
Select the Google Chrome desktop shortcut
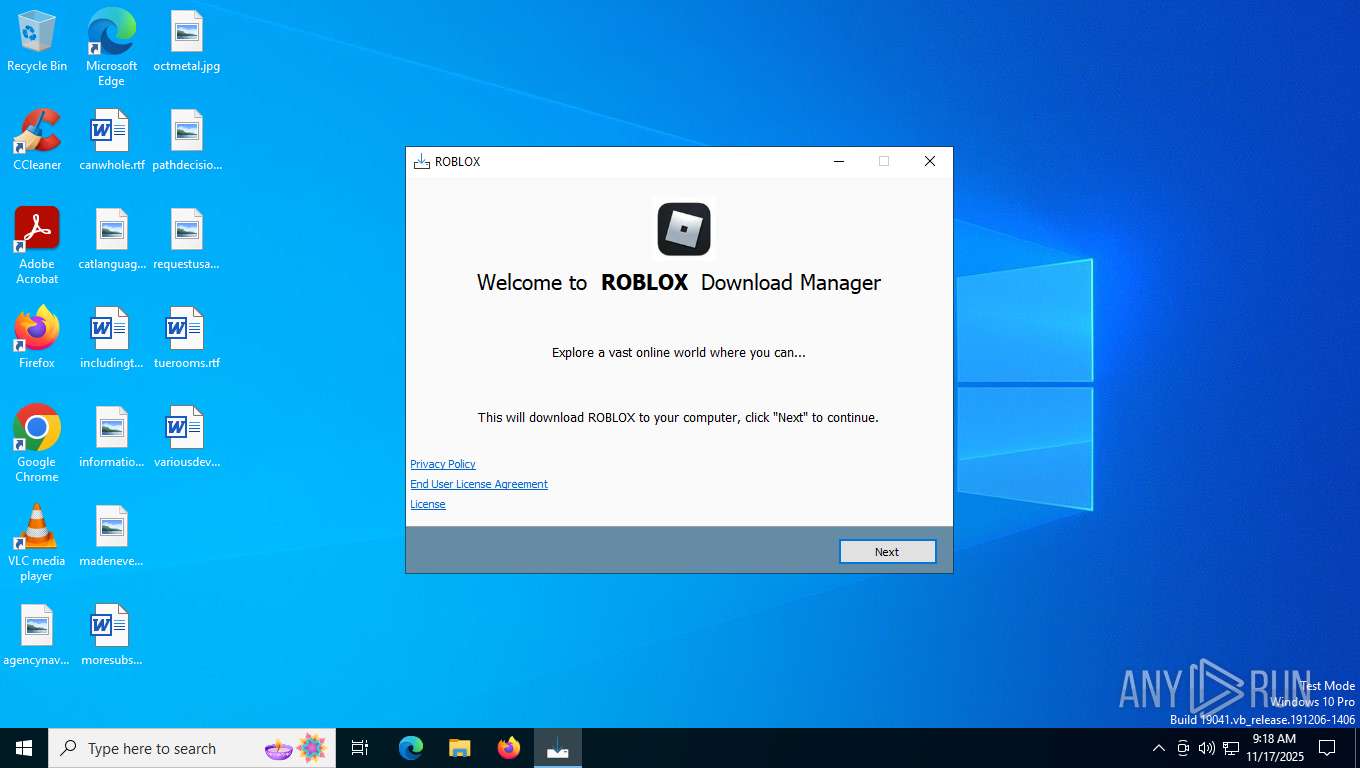(37, 444)
